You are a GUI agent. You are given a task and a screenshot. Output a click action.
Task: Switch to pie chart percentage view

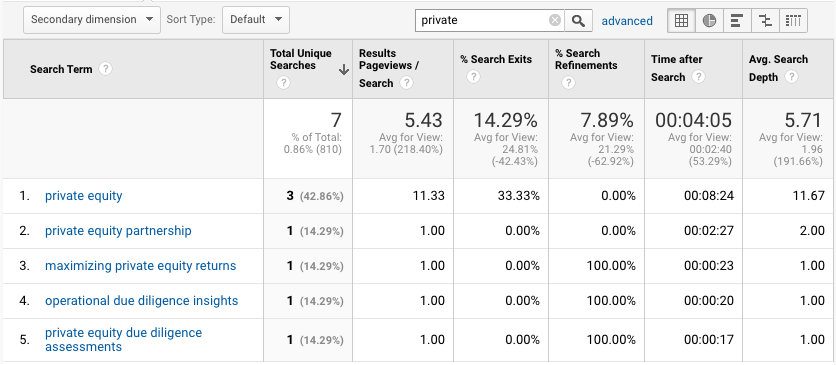[x=709, y=21]
